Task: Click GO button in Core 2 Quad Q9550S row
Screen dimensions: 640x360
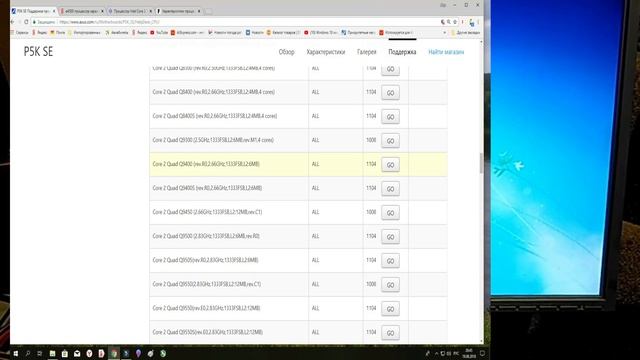Action: click(390, 333)
